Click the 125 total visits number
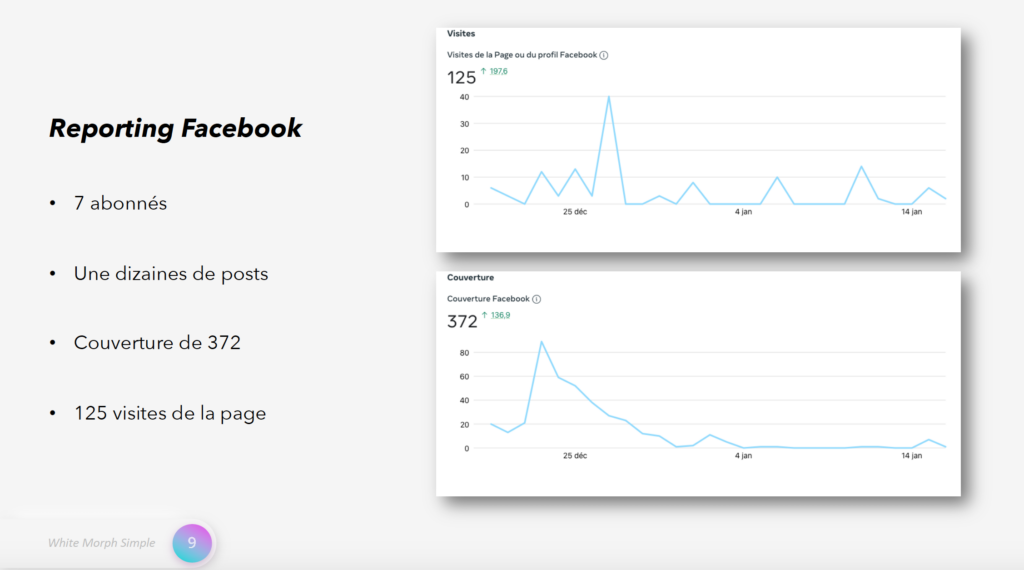 pyautogui.click(x=461, y=77)
